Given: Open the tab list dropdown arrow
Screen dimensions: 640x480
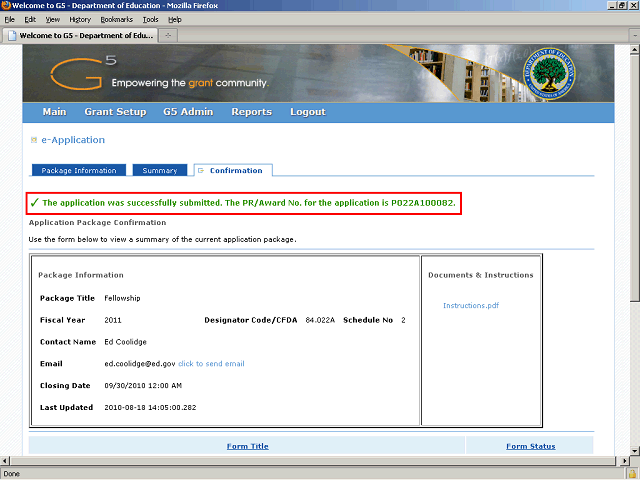Looking at the screenshot, I should pos(635,36).
